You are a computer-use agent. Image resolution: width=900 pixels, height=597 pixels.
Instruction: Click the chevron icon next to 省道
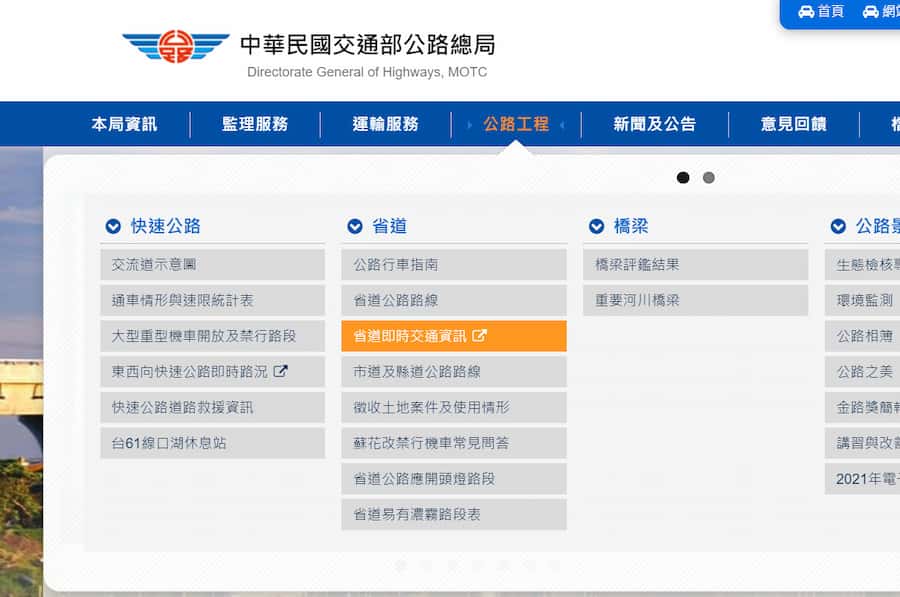coord(355,226)
